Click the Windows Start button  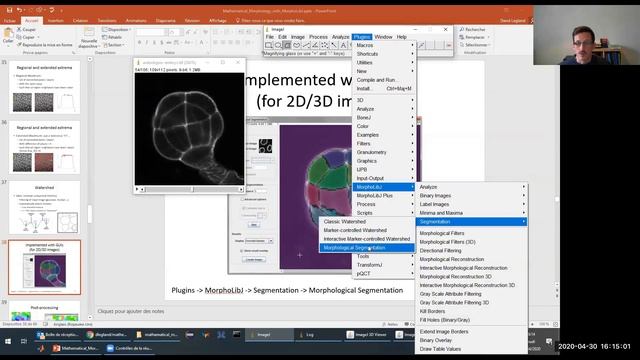coord(8,341)
